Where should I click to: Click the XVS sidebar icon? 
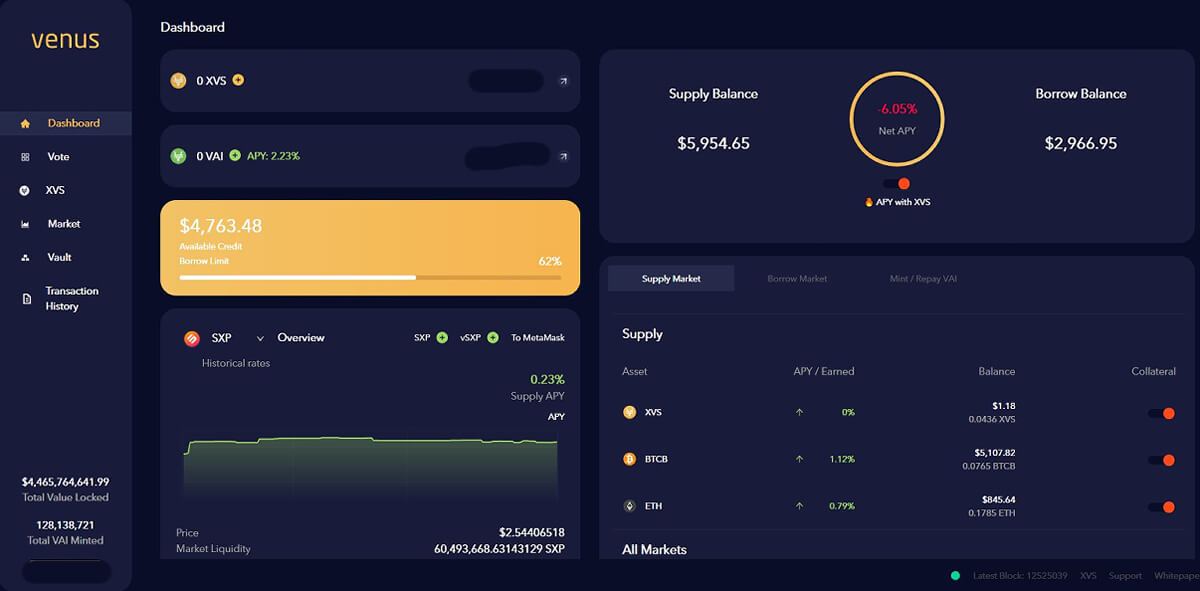pos(25,190)
